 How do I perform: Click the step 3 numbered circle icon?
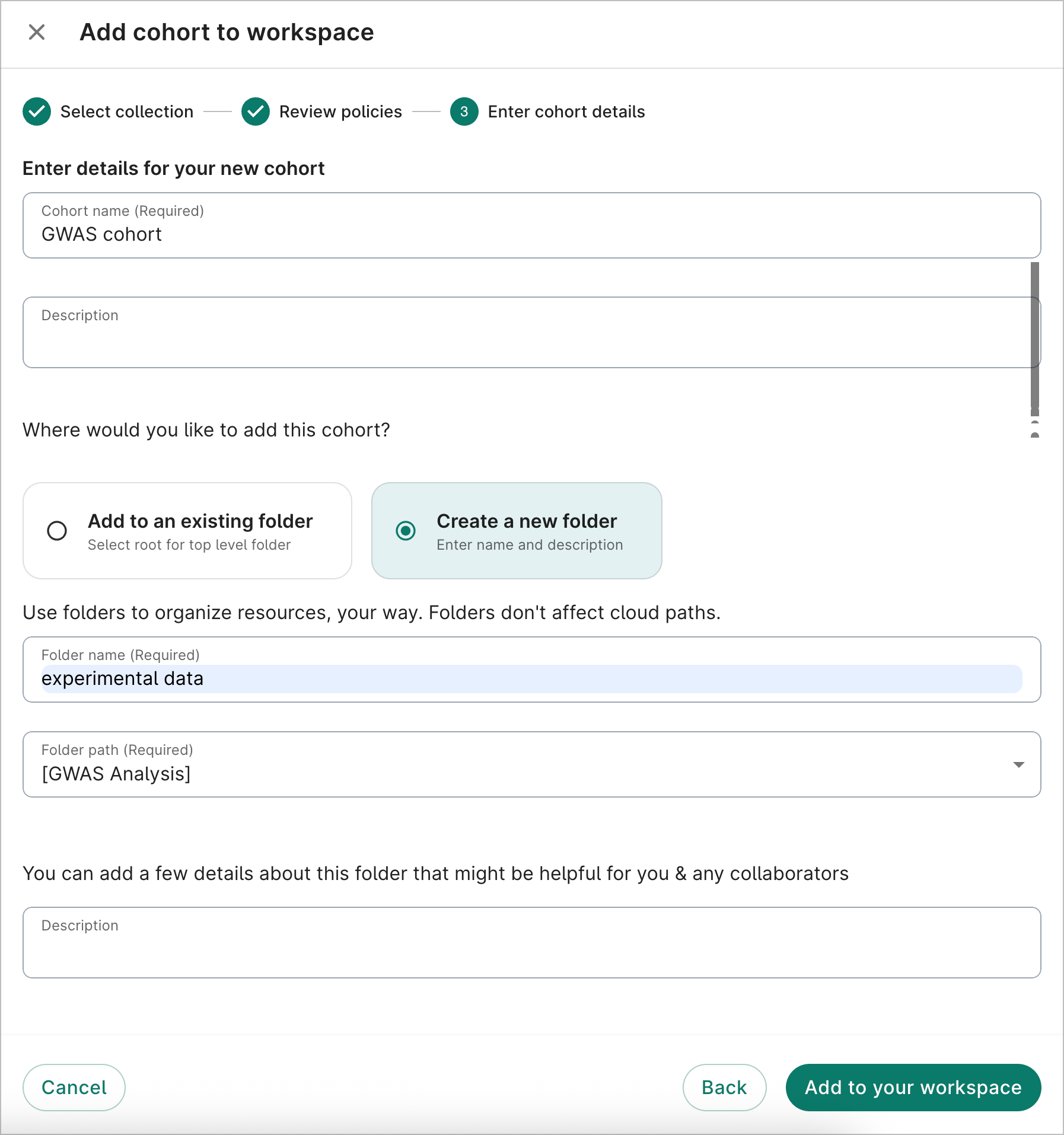463,111
